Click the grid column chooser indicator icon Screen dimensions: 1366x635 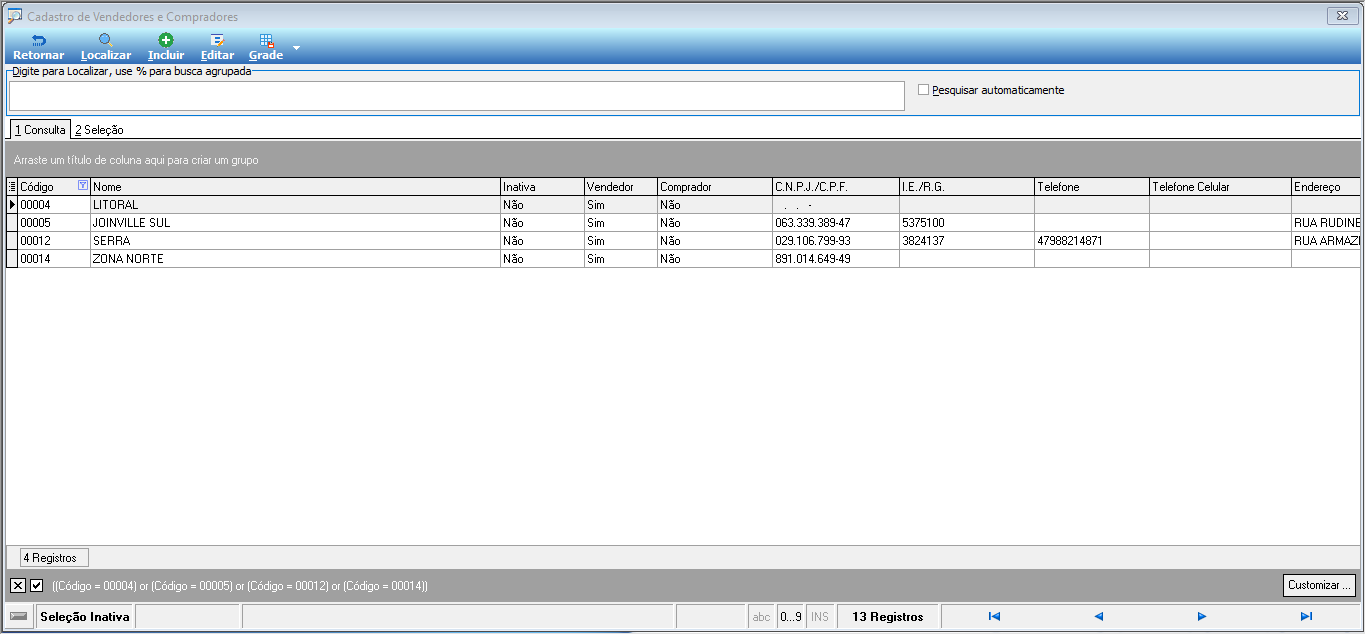pos(12,187)
